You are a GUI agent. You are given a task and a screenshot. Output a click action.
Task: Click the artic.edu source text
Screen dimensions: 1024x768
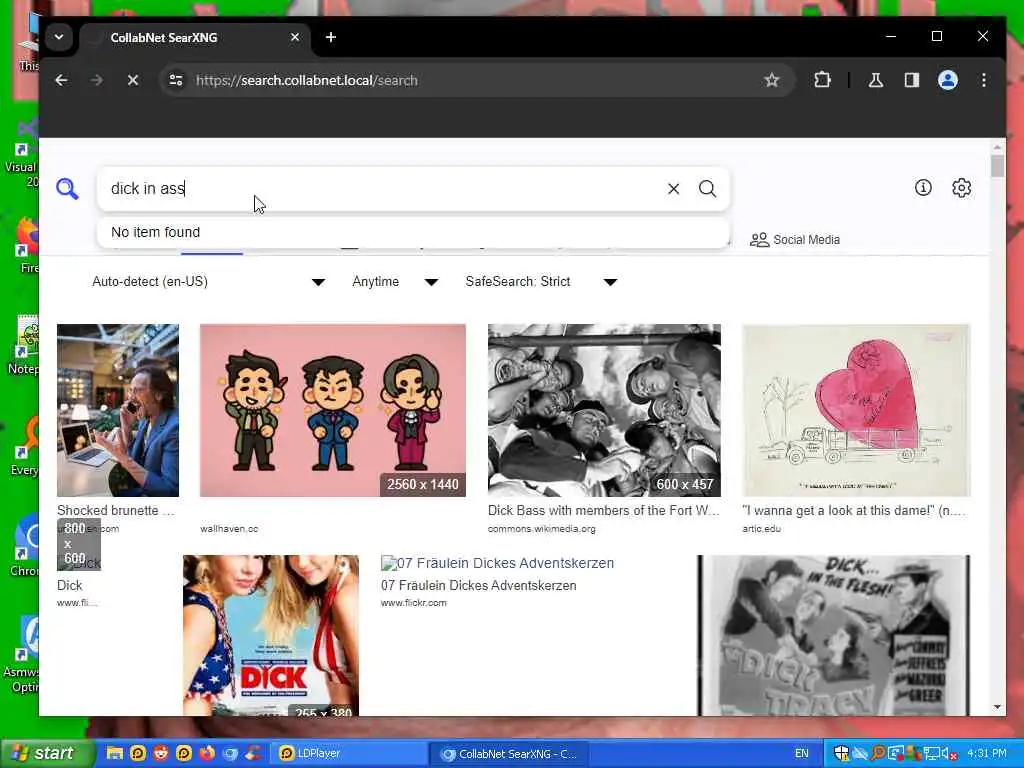[761, 529]
